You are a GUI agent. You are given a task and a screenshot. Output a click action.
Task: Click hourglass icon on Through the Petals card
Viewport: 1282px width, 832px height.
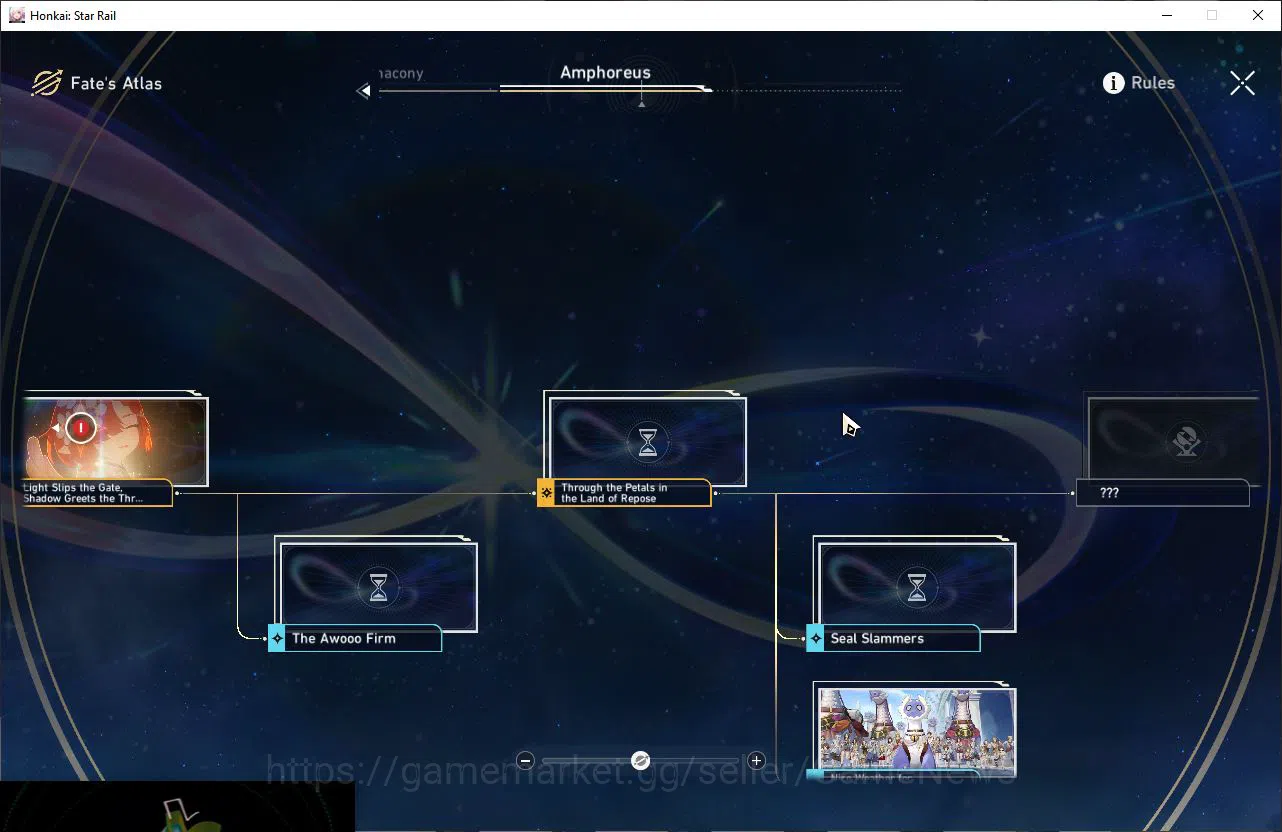[649, 442]
